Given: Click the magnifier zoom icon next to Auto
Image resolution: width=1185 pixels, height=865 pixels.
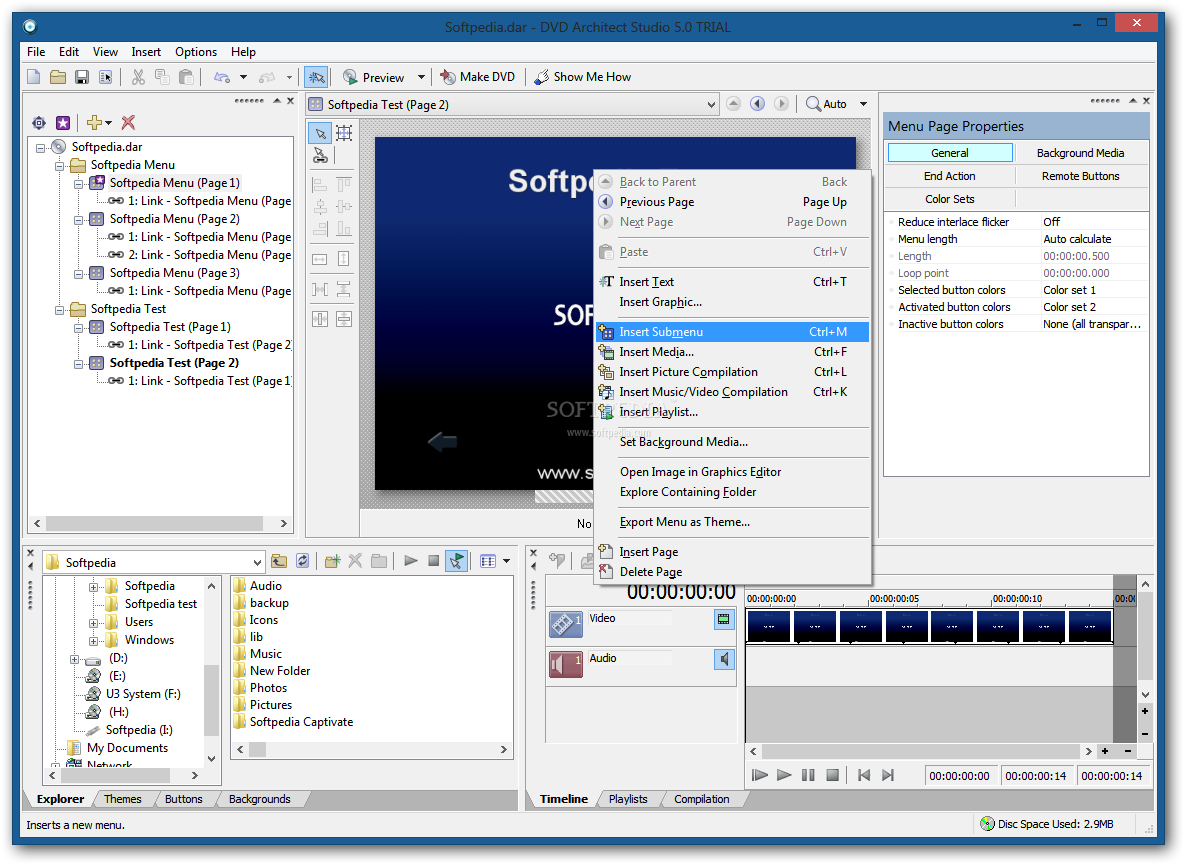Looking at the screenshot, I should coord(813,103).
